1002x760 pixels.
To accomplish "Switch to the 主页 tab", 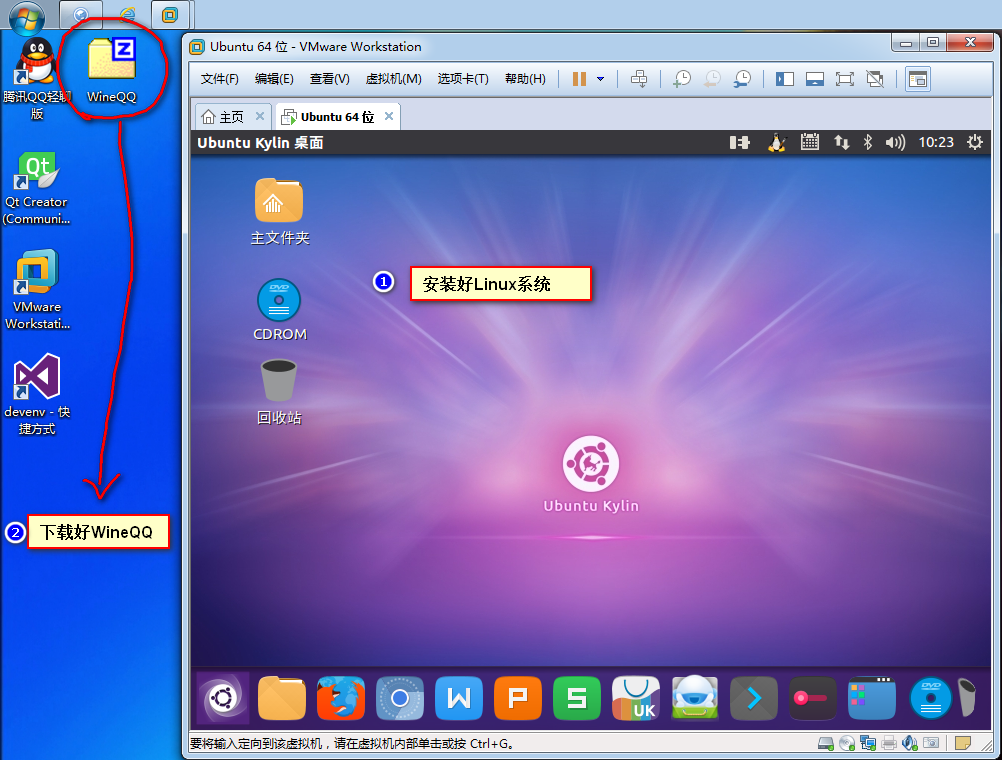I will 232,115.
